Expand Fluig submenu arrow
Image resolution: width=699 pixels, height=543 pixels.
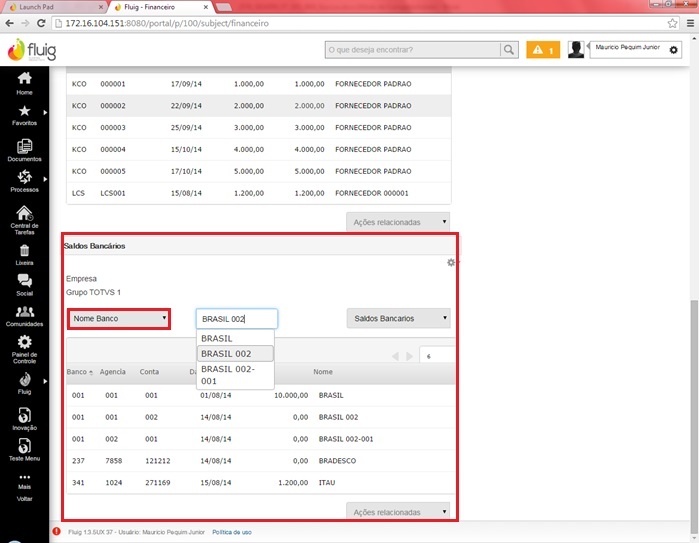(45, 381)
